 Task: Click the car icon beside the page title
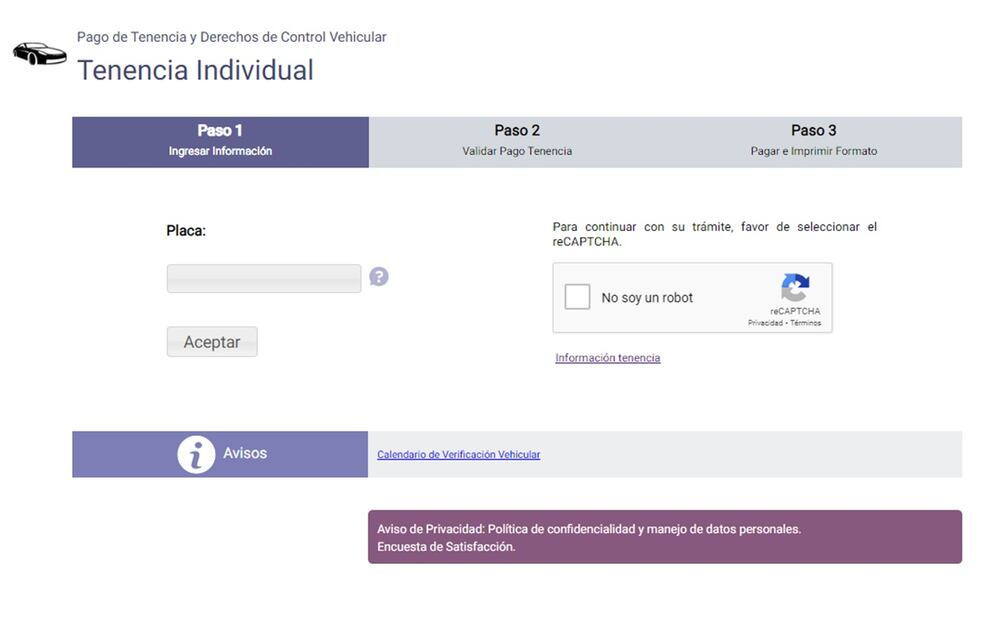pyautogui.click(x=39, y=53)
